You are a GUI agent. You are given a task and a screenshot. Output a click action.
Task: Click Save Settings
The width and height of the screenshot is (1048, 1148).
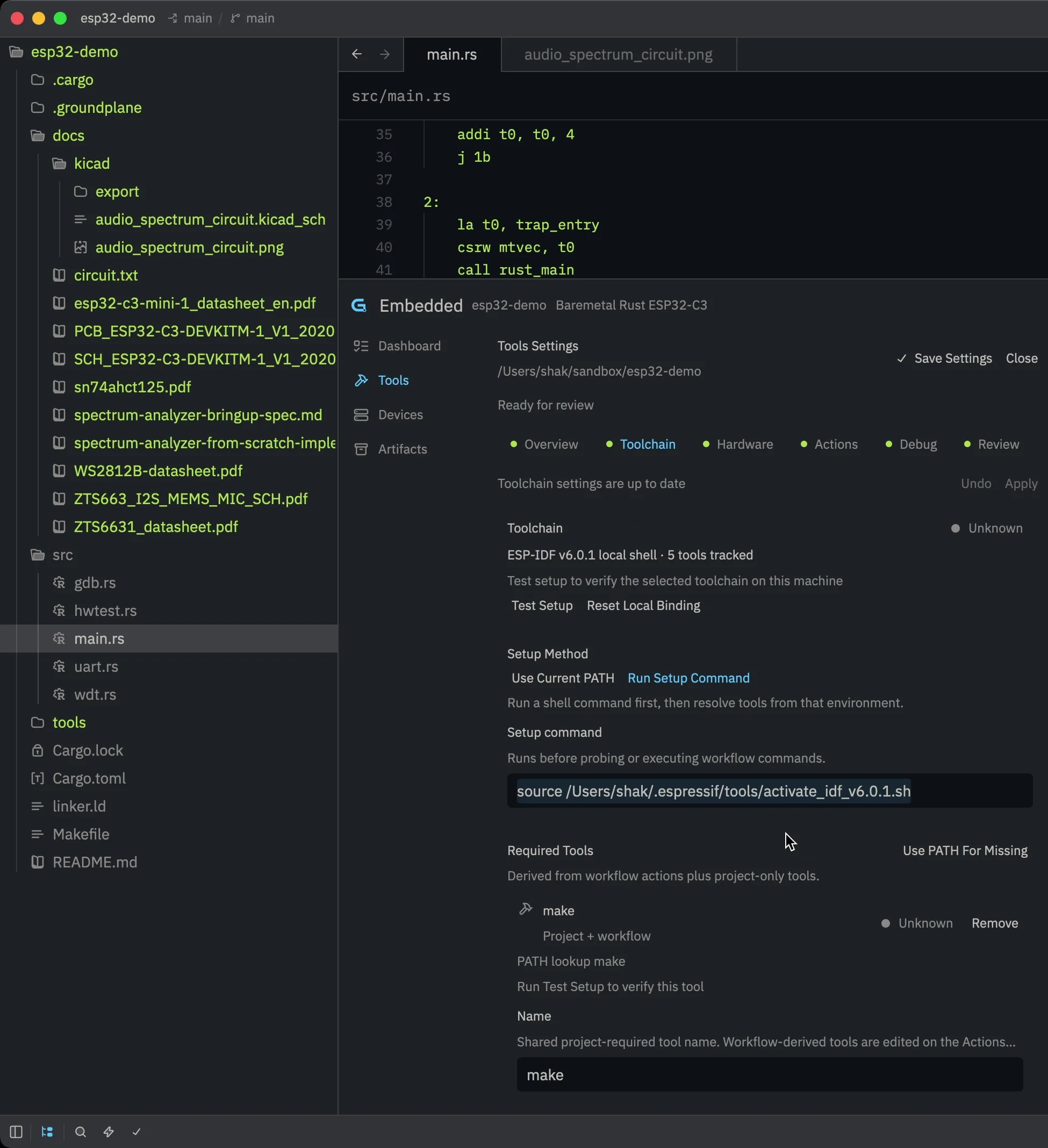click(x=944, y=358)
